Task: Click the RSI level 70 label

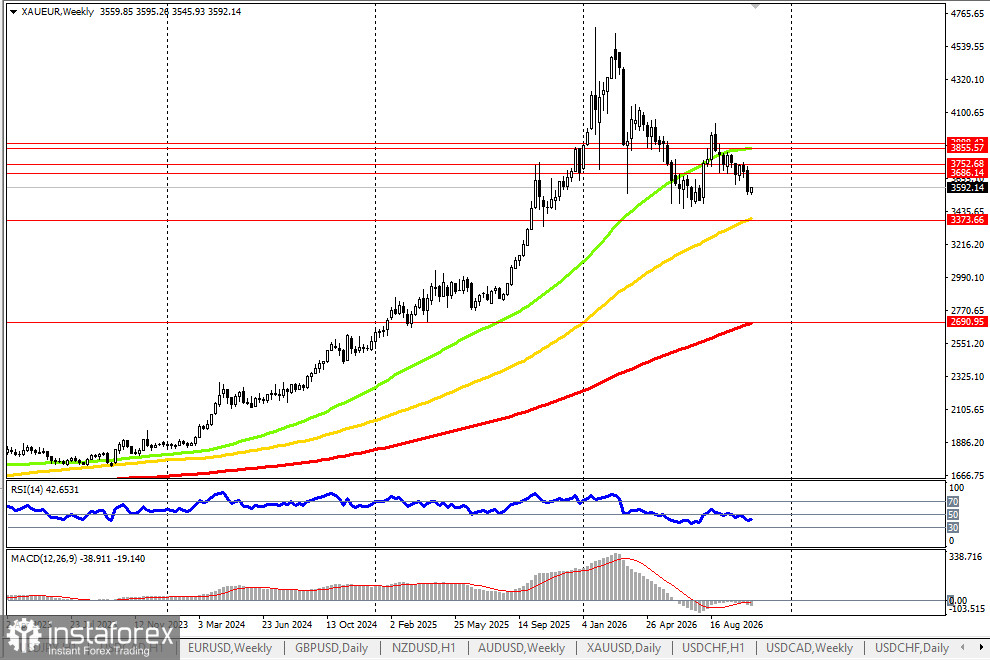Action: click(x=953, y=502)
